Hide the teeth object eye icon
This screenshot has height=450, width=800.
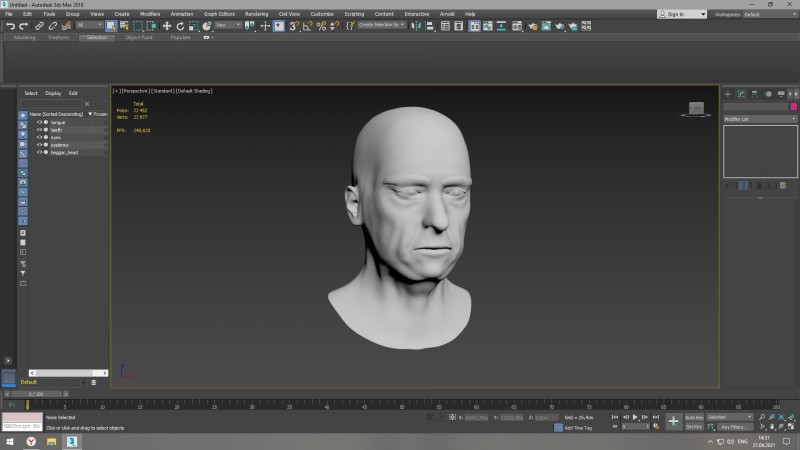39,130
